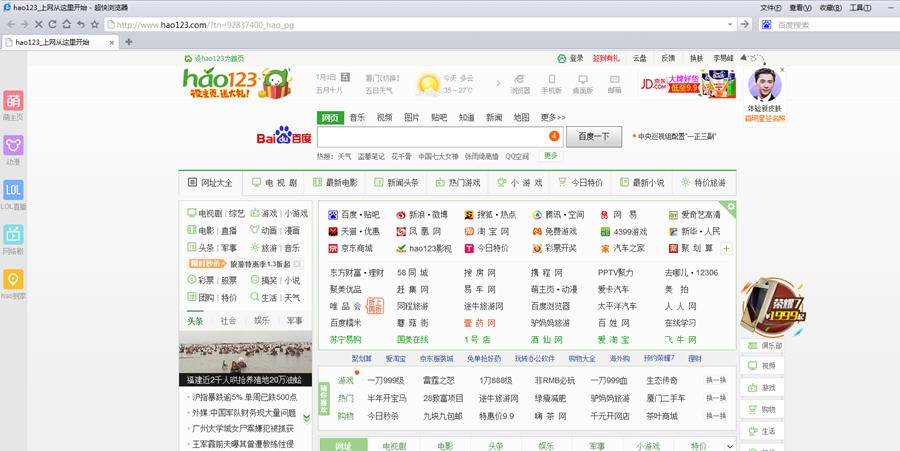900x451 pixels.
Task: Open the address bar history dropdown
Action: point(730,25)
